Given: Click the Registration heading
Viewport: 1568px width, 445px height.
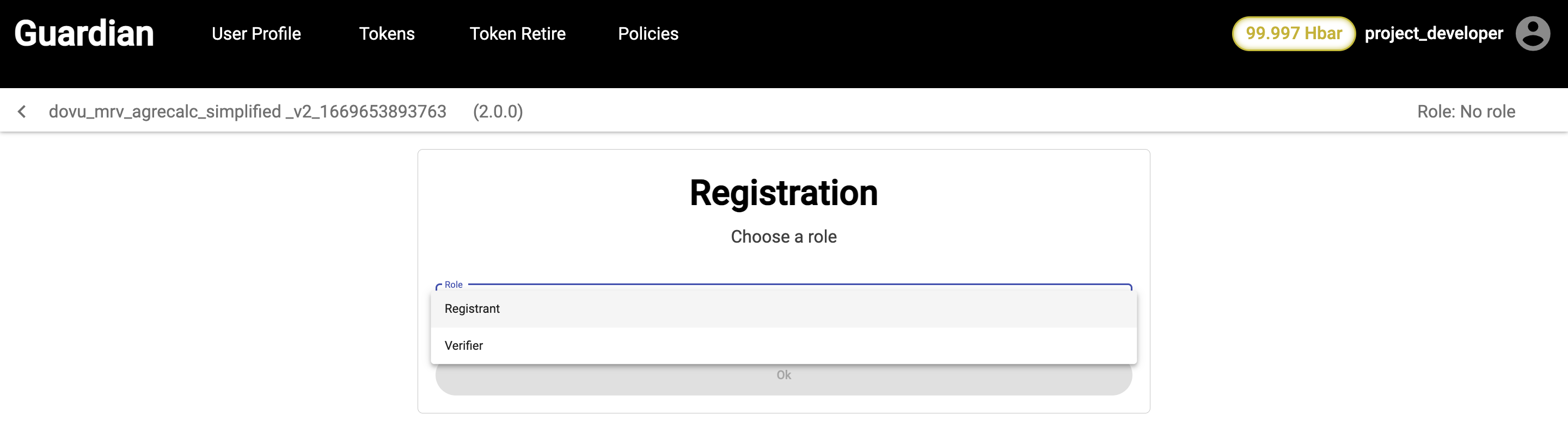Looking at the screenshot, I should (x=783, y=193).
